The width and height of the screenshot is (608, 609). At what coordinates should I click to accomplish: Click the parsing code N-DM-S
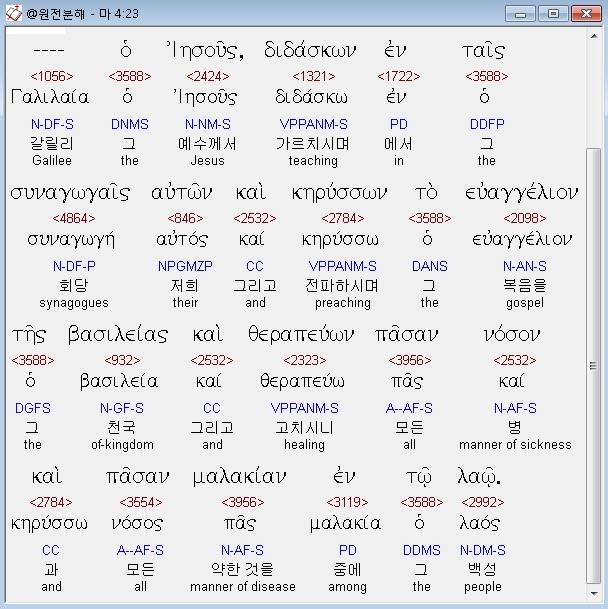pos(483,551)
